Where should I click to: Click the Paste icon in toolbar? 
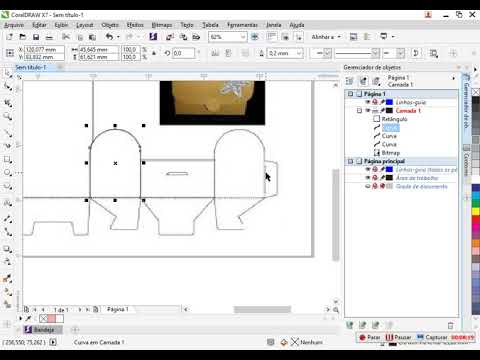pyautogui.click(x=92, y=37)
